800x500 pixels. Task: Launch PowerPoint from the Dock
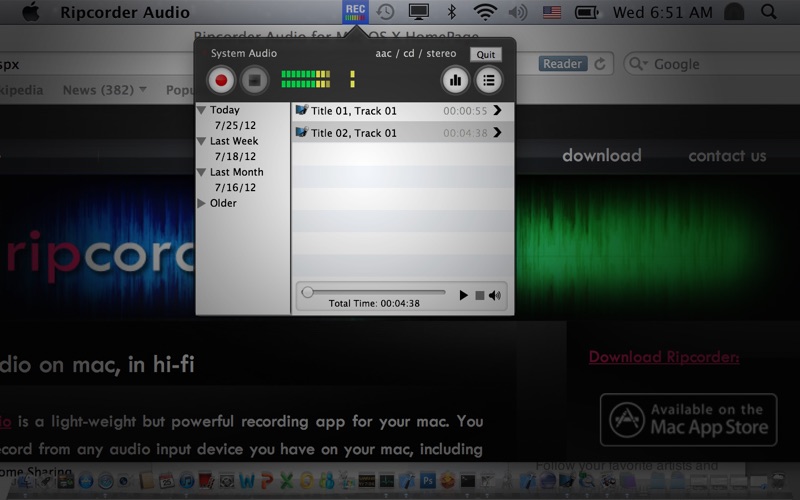(x=267, y=480)
